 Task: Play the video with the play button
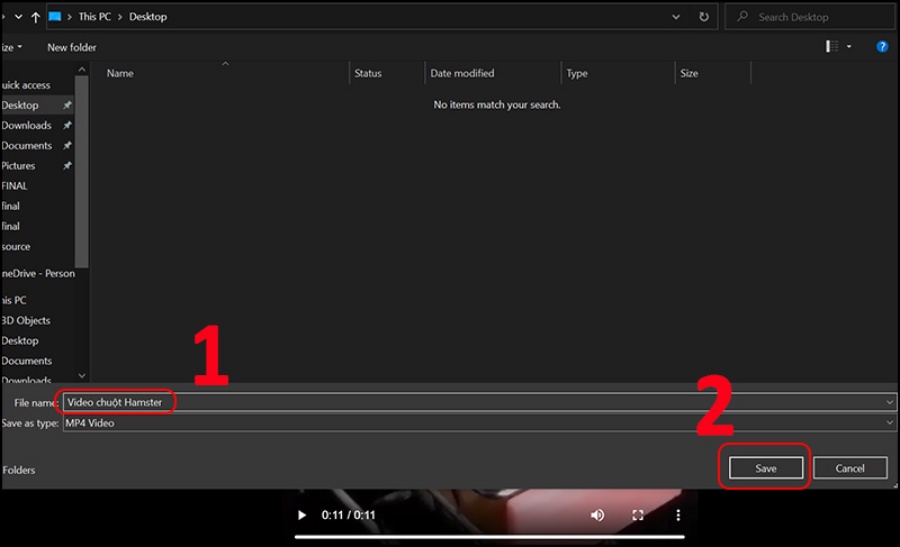coord(302,515)
